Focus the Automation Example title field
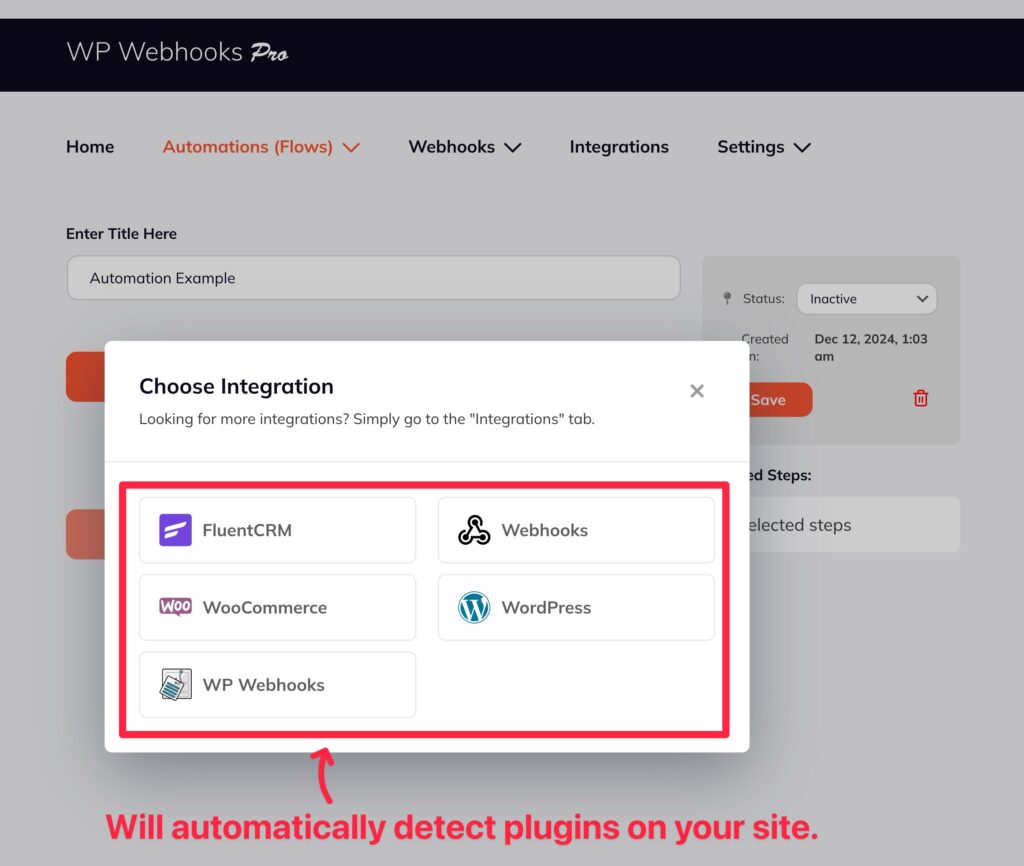The height and width of the screenshot is (866, 1024). click(374, 278)
